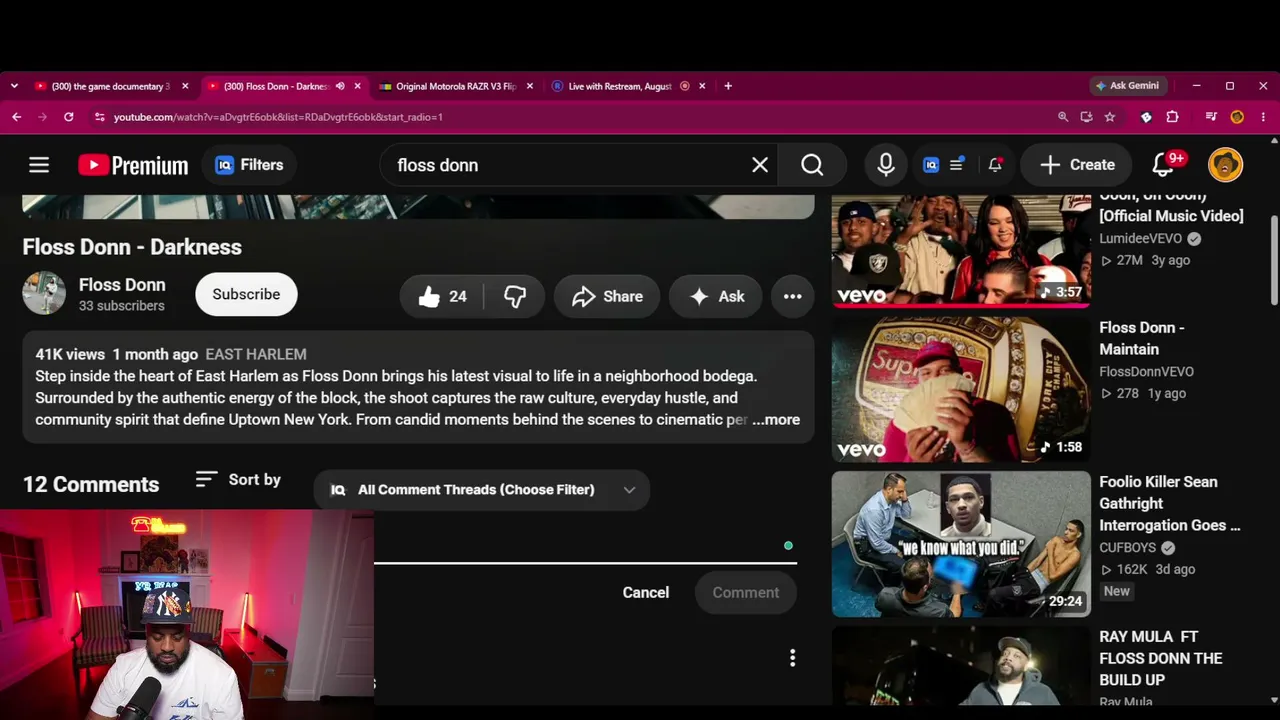Open the media controls toolbar icon
The width and height of the screenshot is (1280, 720).
click(1211, 117)
